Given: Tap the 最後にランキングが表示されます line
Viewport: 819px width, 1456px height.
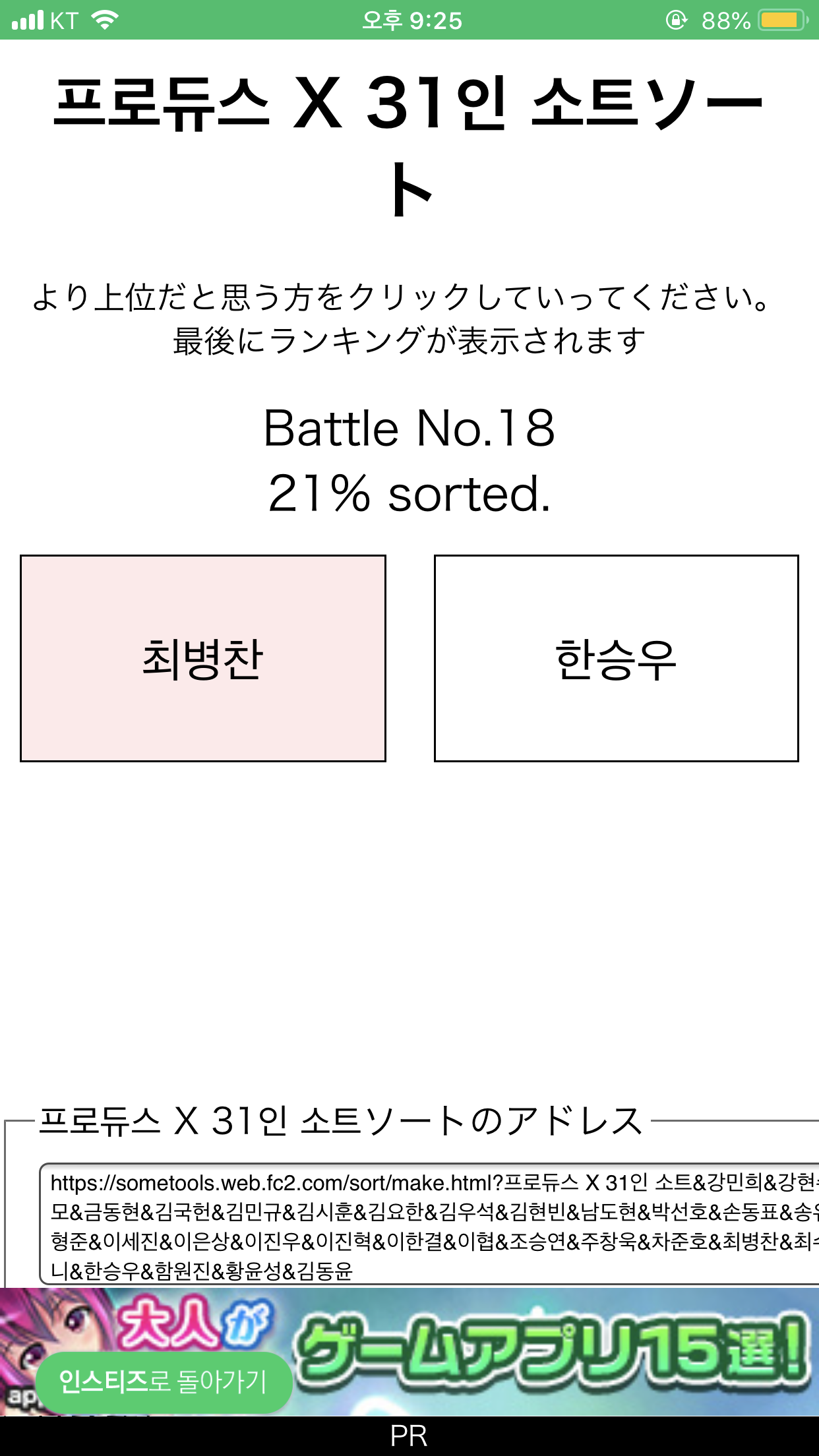Looking at the screenshot, I should [x=409, y=341].
